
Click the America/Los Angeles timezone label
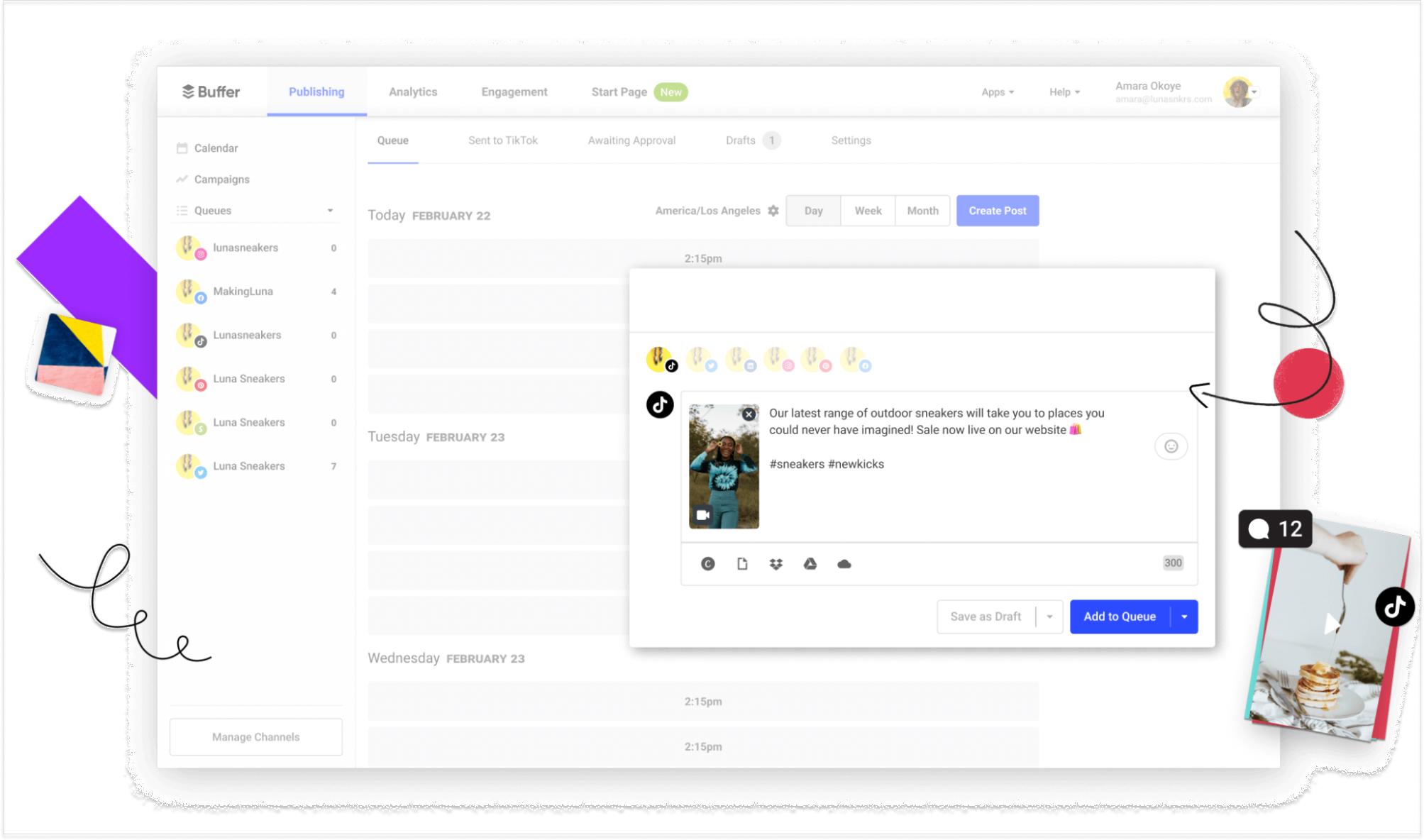(x=707, y=211)
